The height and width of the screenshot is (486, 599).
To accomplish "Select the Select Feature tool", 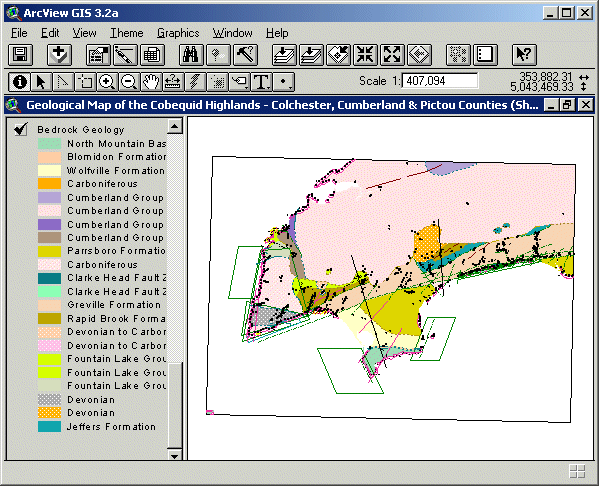I will point(85,82).
